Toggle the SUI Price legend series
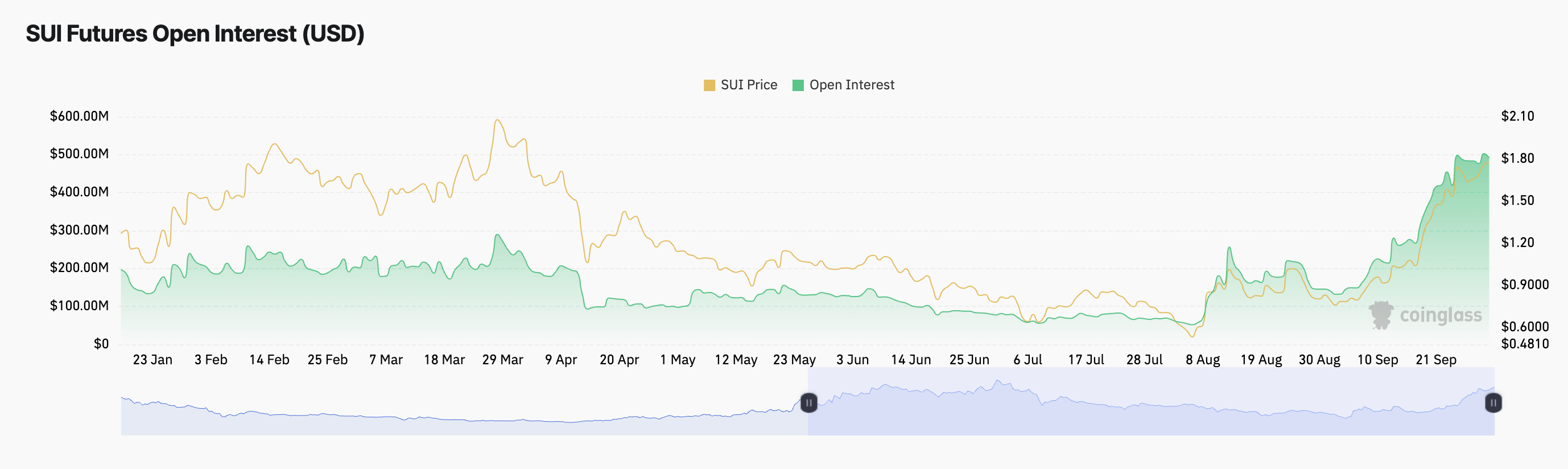 click(x=748, y=85)
